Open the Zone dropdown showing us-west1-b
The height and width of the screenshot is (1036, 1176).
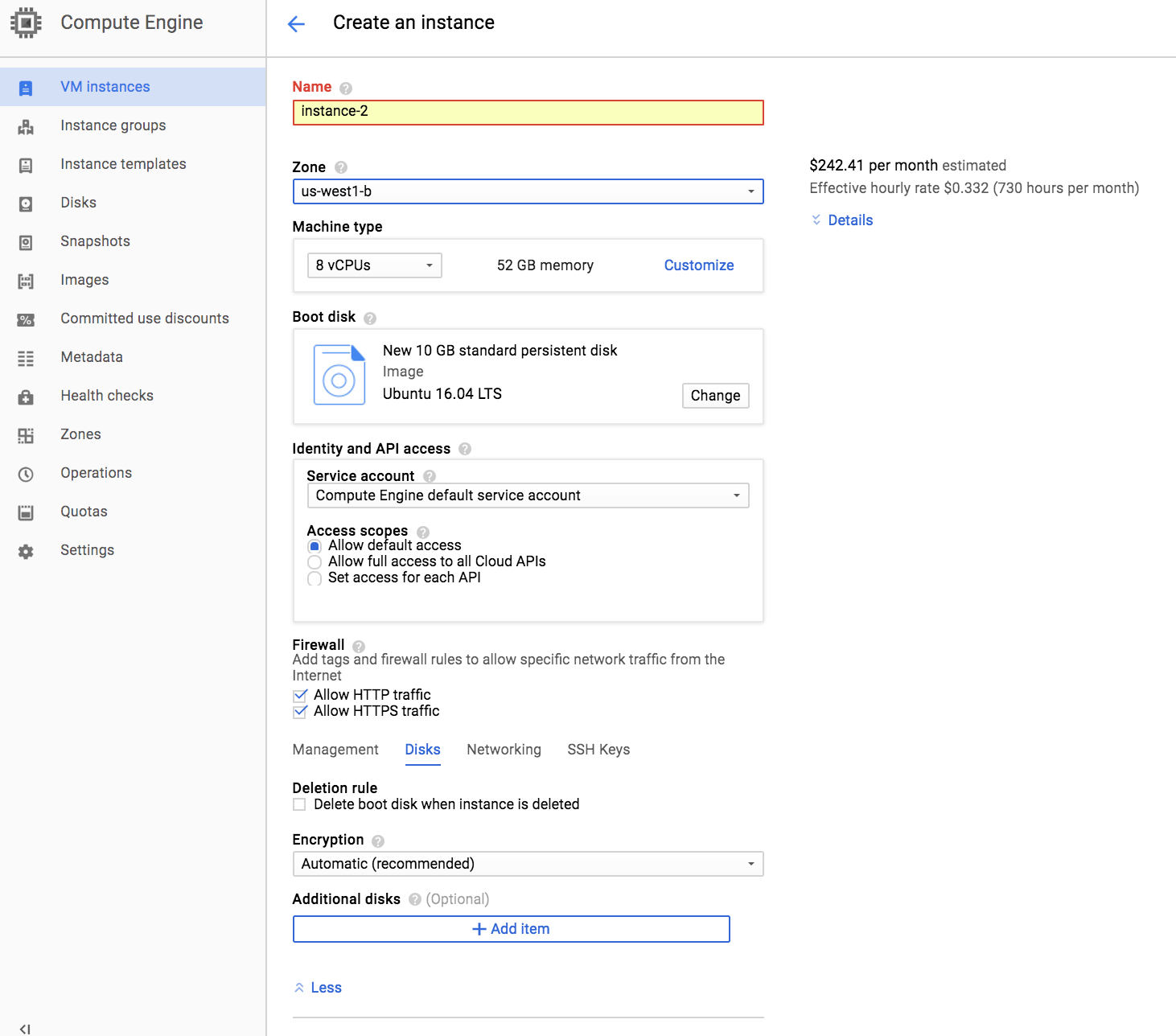point(528,191)
